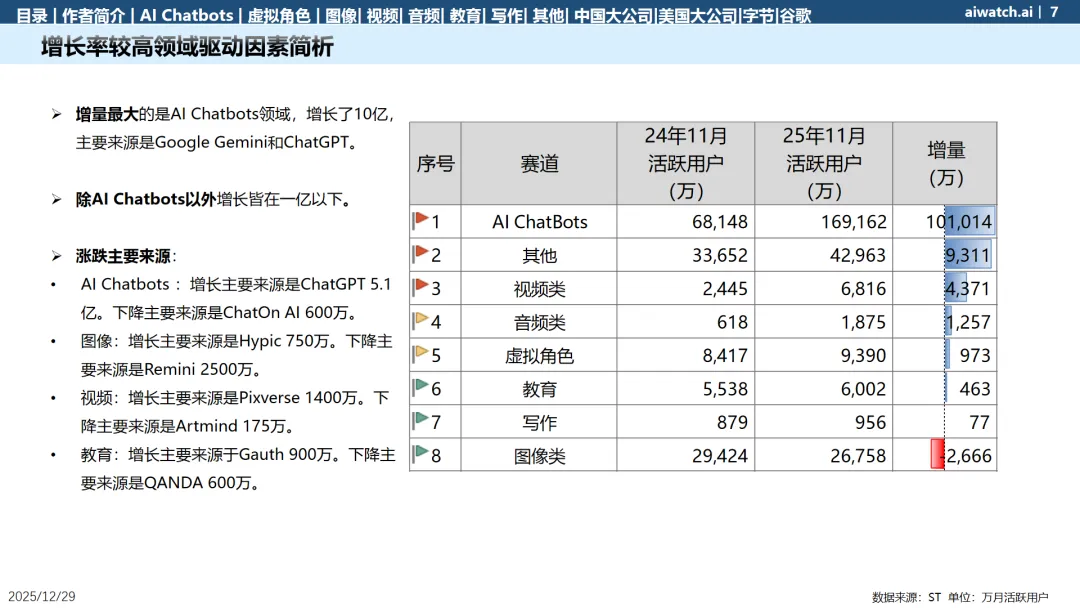Select the 24年11月活跃用户 column header
Screen dimensions: 1080x608
(x=686, y=164)
